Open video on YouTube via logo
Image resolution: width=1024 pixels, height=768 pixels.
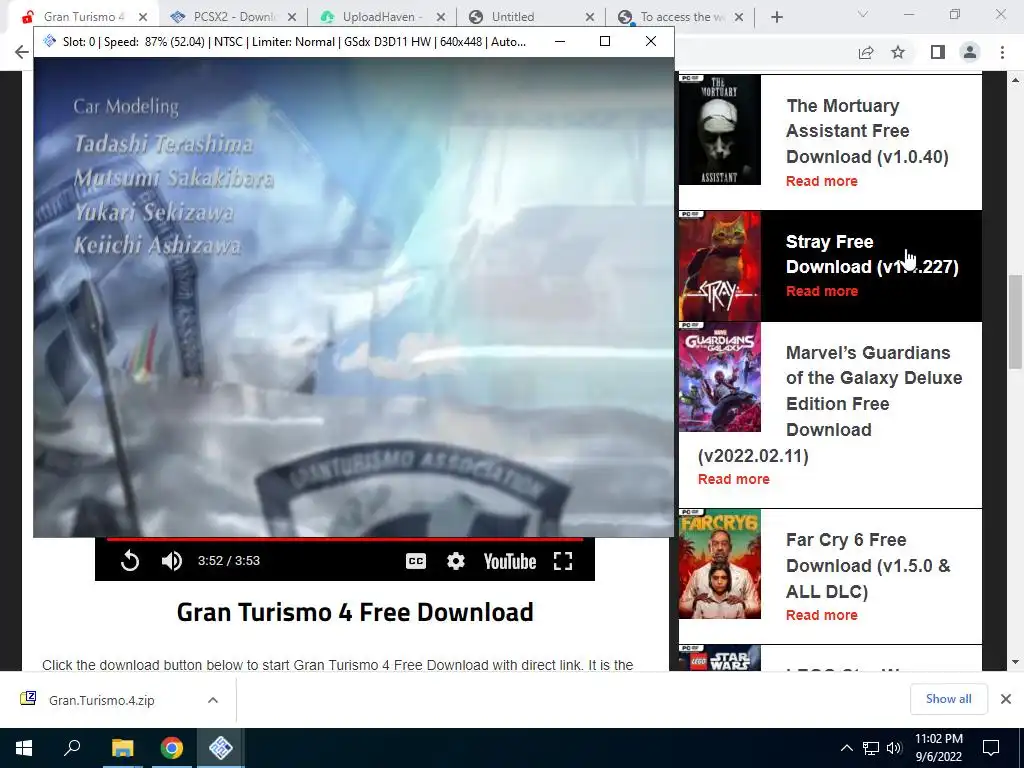click(509, 561)
